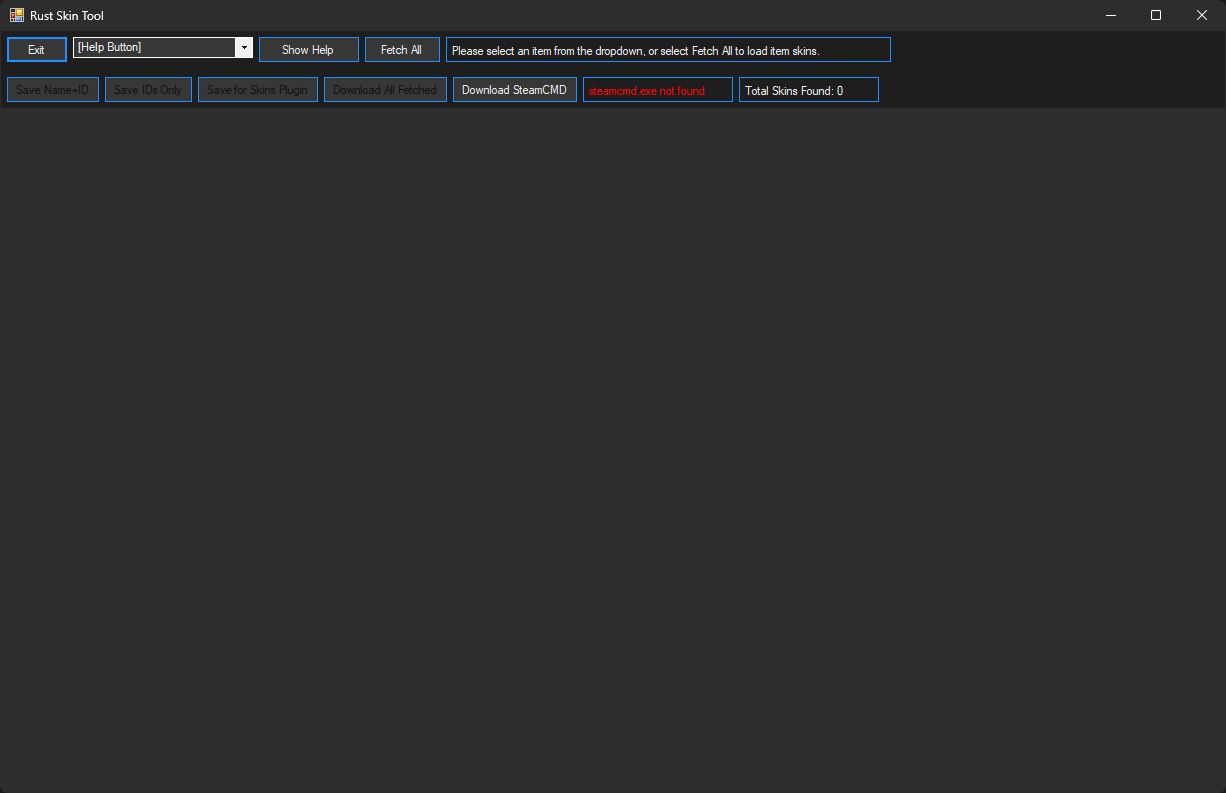The height and width of the screenshot is (793, 1226).
Task: Click the Rust Skin Tool app icon
Action: pos(17,15)
